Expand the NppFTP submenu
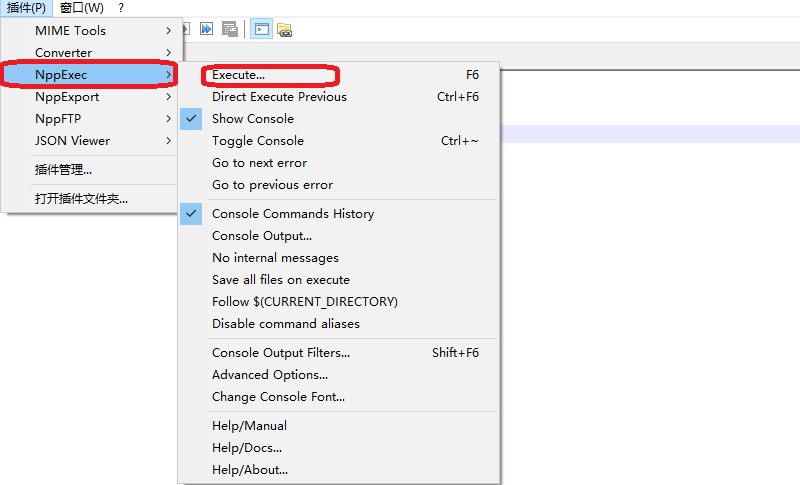Viewport: 800px width, 485px height. pos(90,119)
